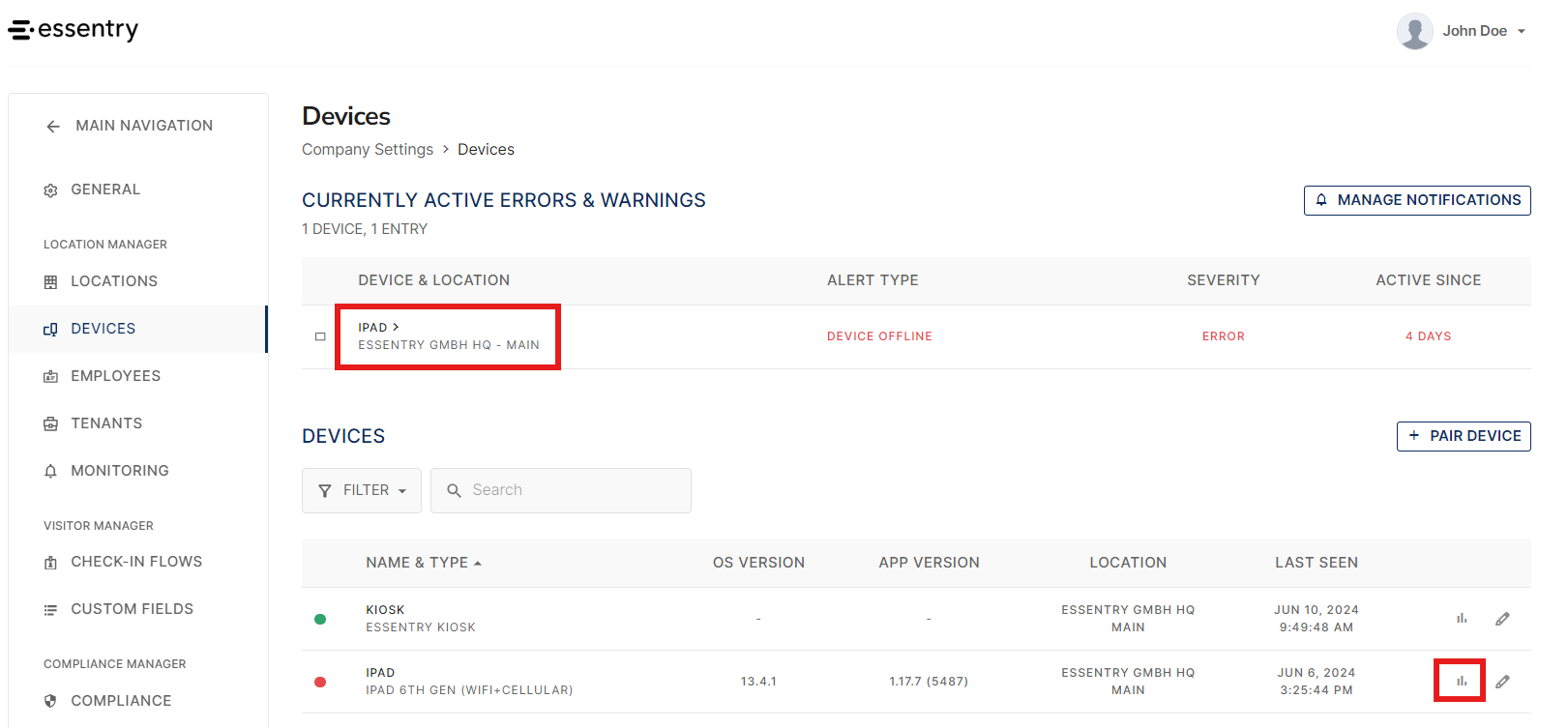Select Devices in sidebar
Screen dimensions: 1568x728
coord(138,329)
